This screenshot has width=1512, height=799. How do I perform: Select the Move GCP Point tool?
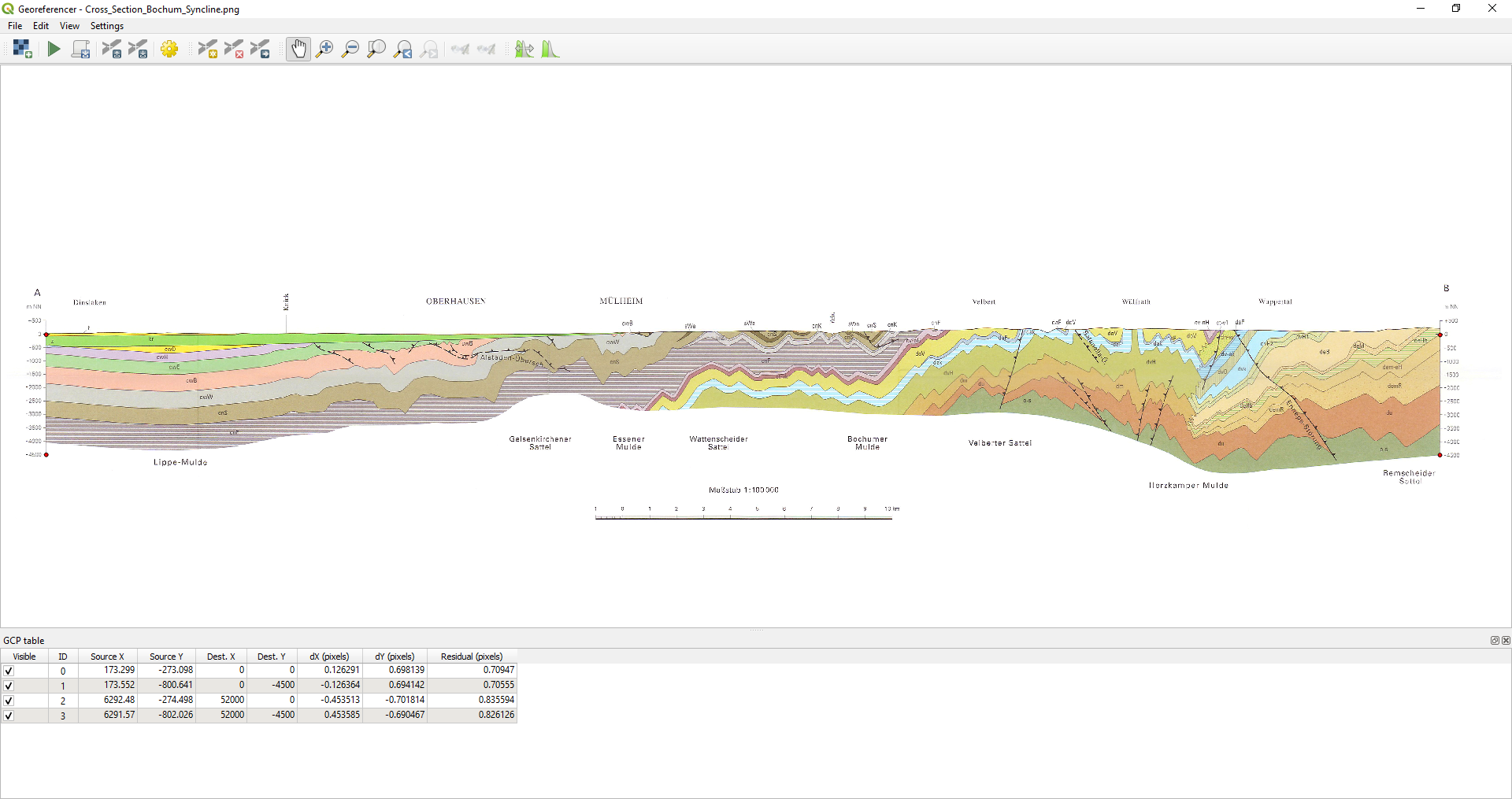[260, 49]
